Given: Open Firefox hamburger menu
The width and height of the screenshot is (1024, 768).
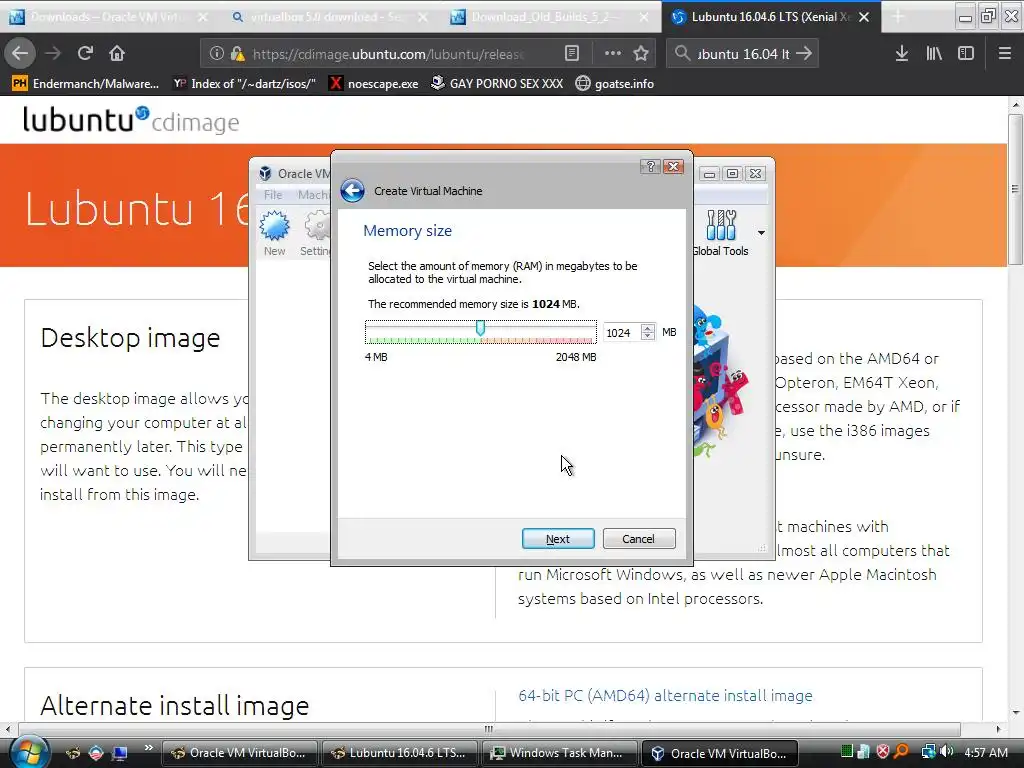Looking at the screenshot, I should coord(1005,54).
